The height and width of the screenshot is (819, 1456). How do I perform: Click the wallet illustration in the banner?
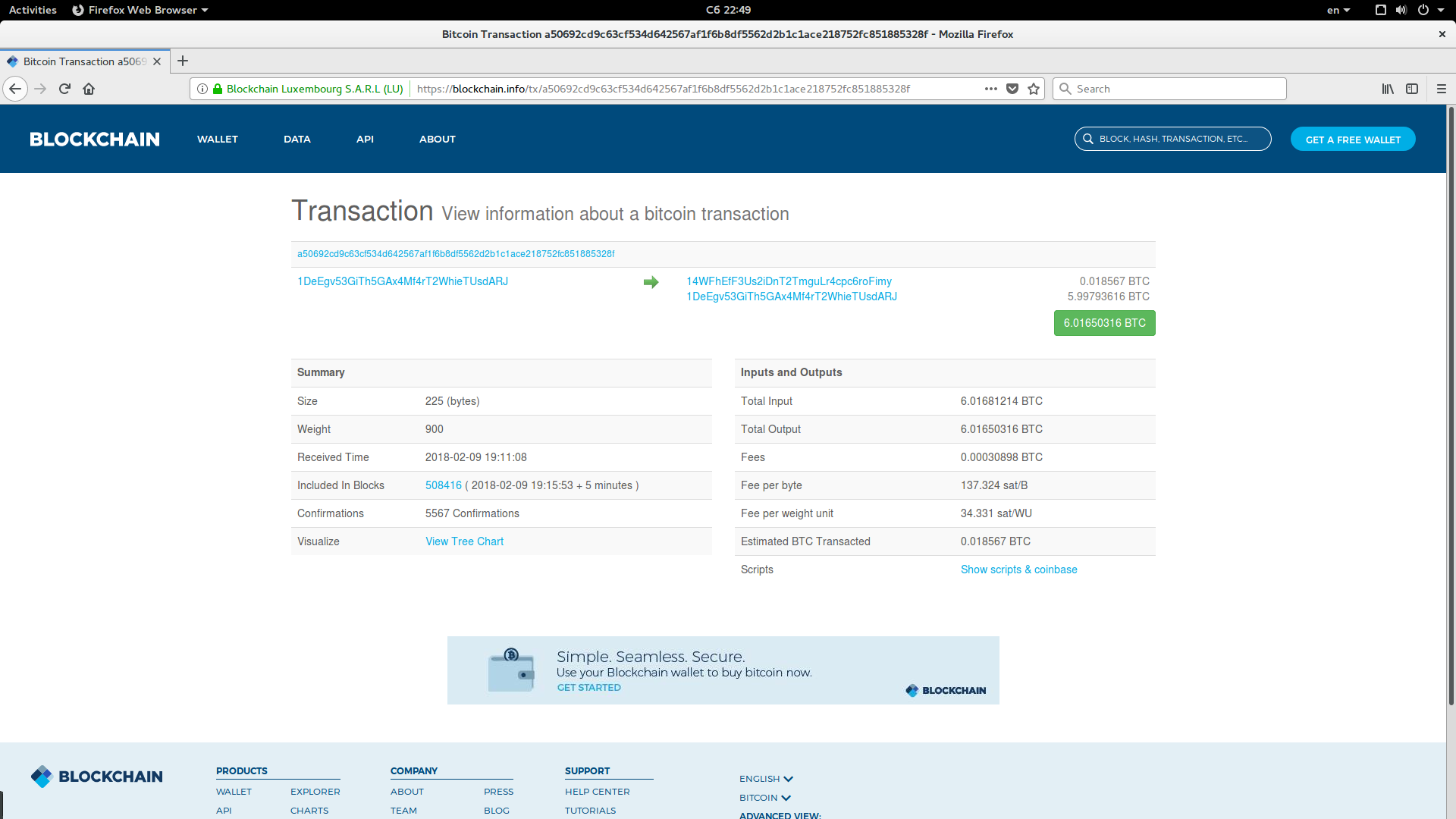(511, 670)
